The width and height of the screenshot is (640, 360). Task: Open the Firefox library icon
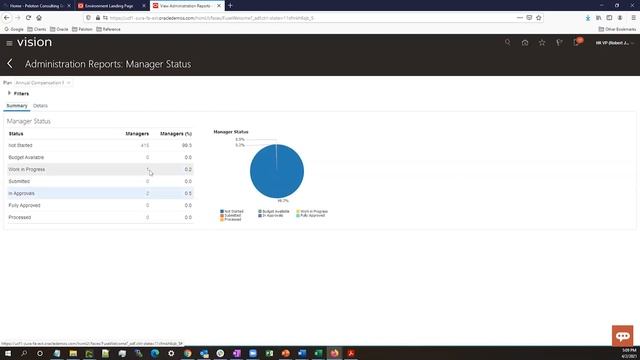[x=598, y=18]
